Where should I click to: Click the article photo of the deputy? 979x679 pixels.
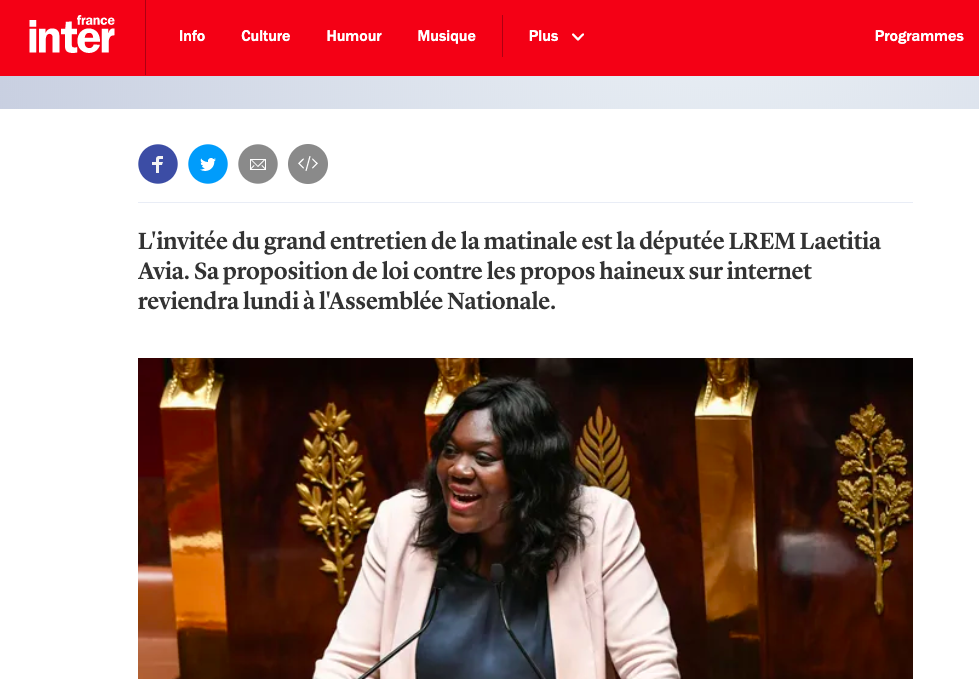tap(525, 518)
